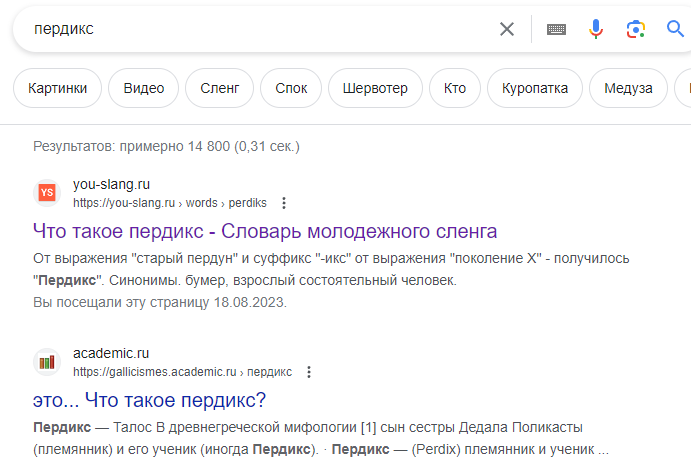Click into the search field containing пердикс
691x471 pixels.
pos(260,29)
